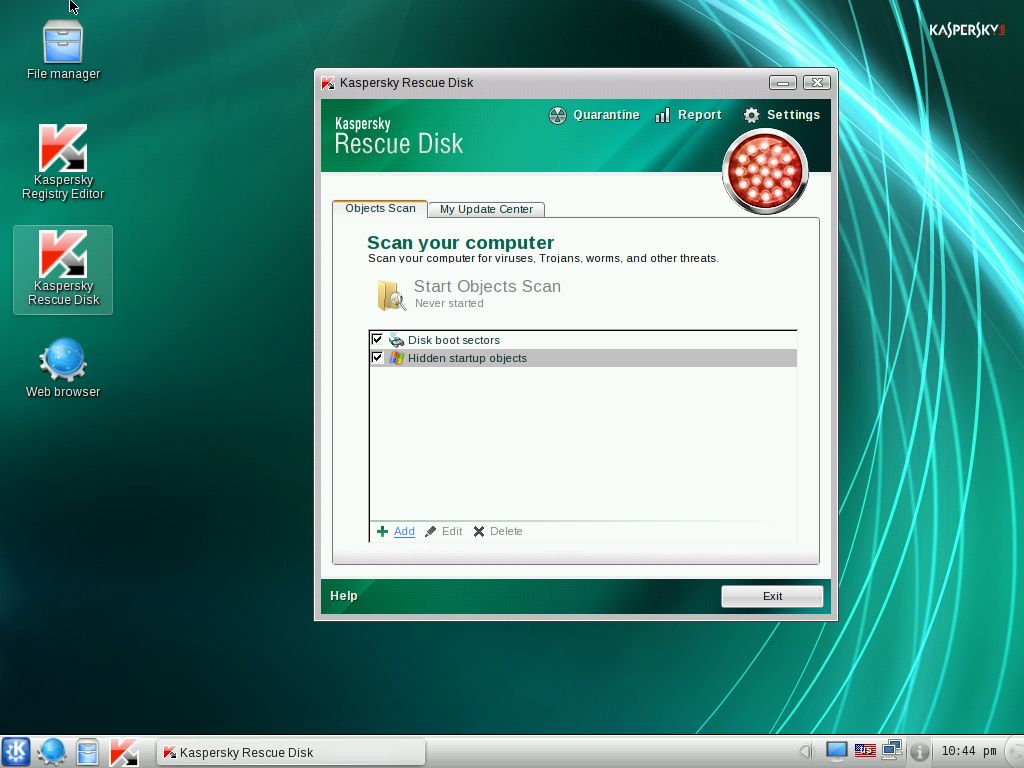Switch to Objects Scan tab
Image resolution: width=1024 pixels, height=768 pixels.
[x=380, y=208]
